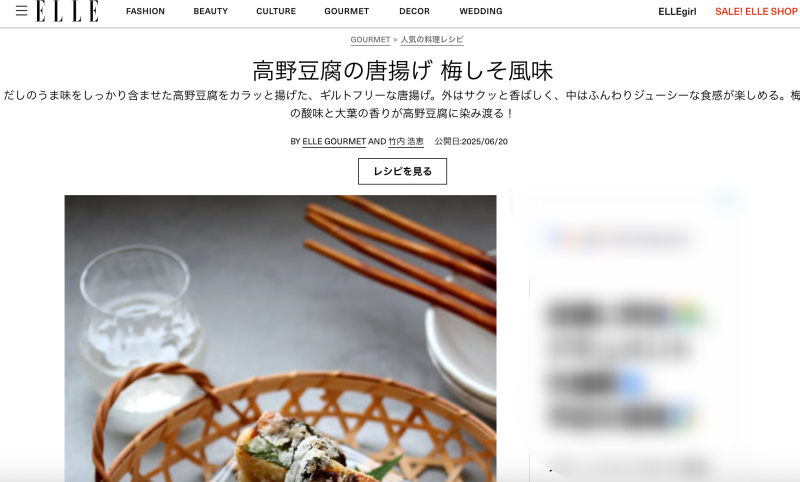Click the ad badge icon atop sidebar ad
This screenshot has height=482, width=800.
point(727,201)
